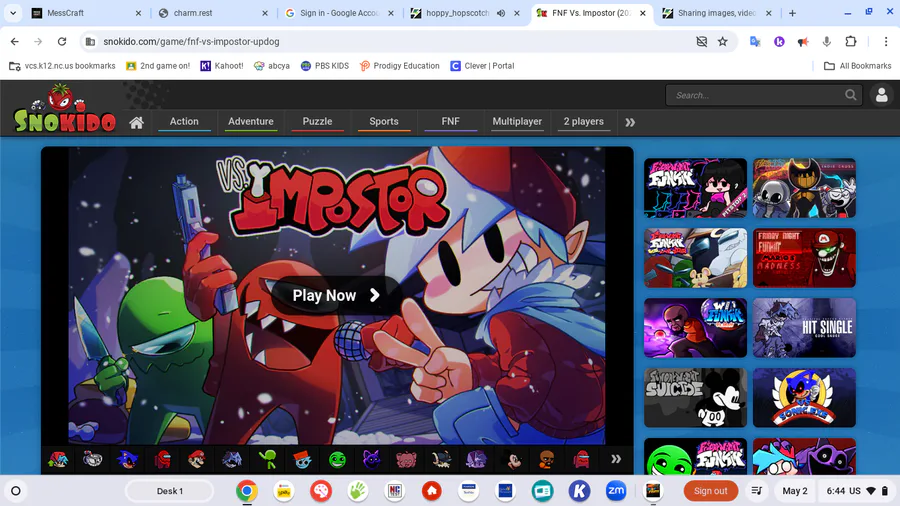This screenshot has height=506, width=900.
Task: Open the Adventure games category
Action: (x=251, y=122)
